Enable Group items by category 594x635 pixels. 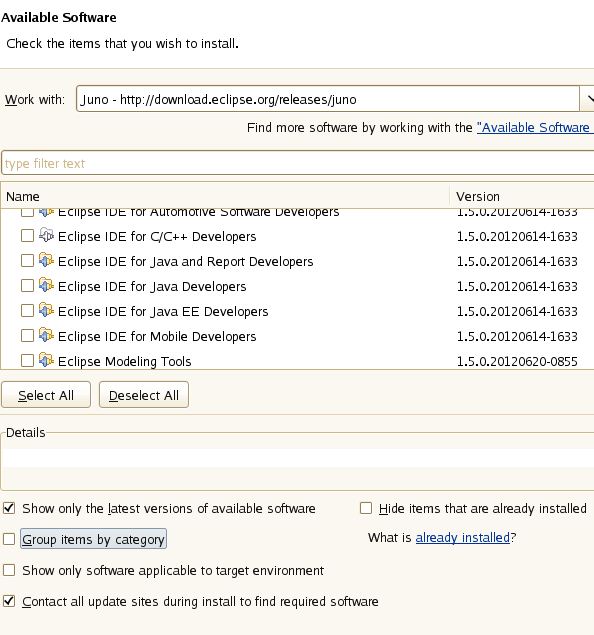tap(9, 539)
